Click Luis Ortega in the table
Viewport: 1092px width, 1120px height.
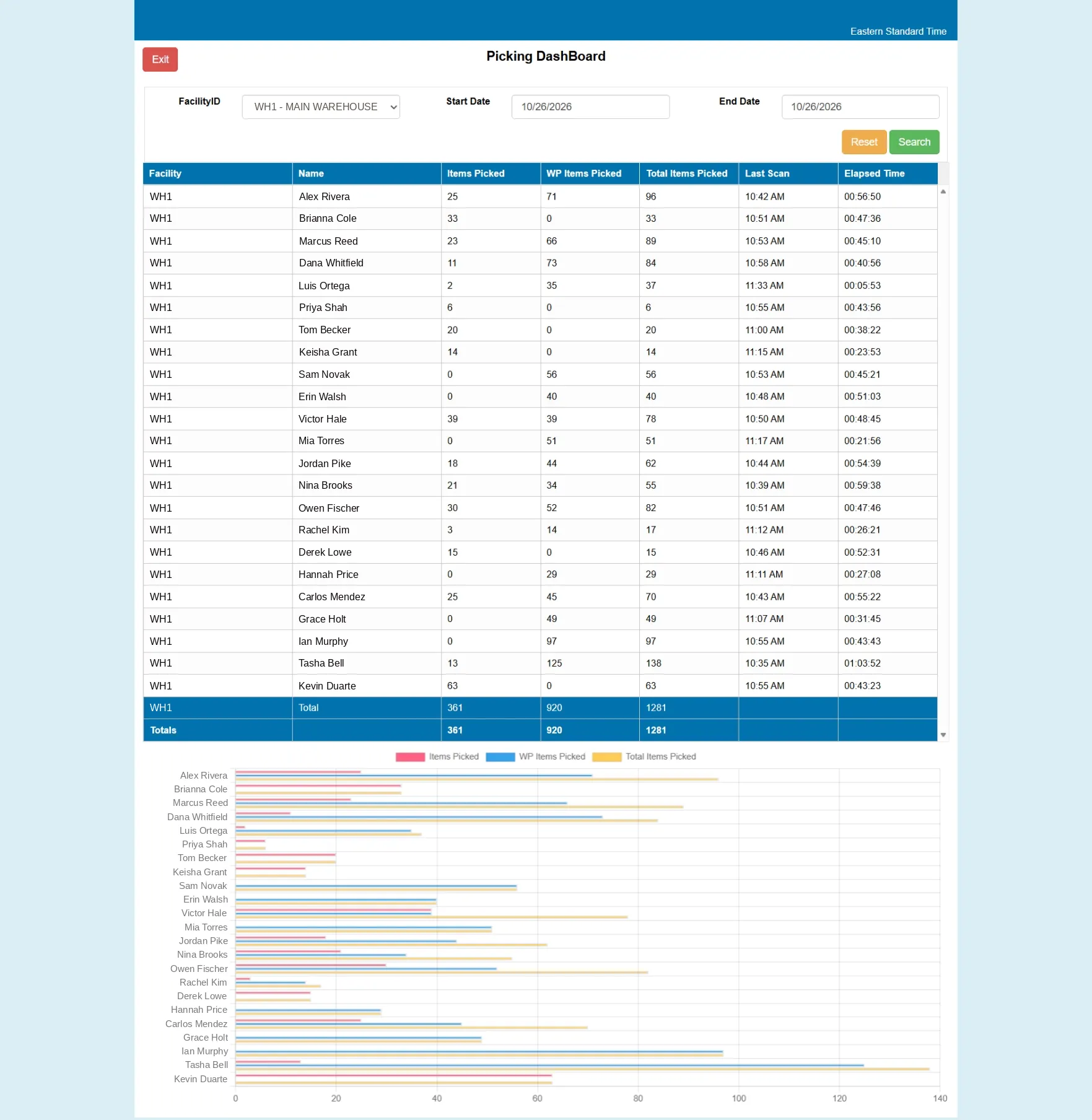click(x=324, y=286)
